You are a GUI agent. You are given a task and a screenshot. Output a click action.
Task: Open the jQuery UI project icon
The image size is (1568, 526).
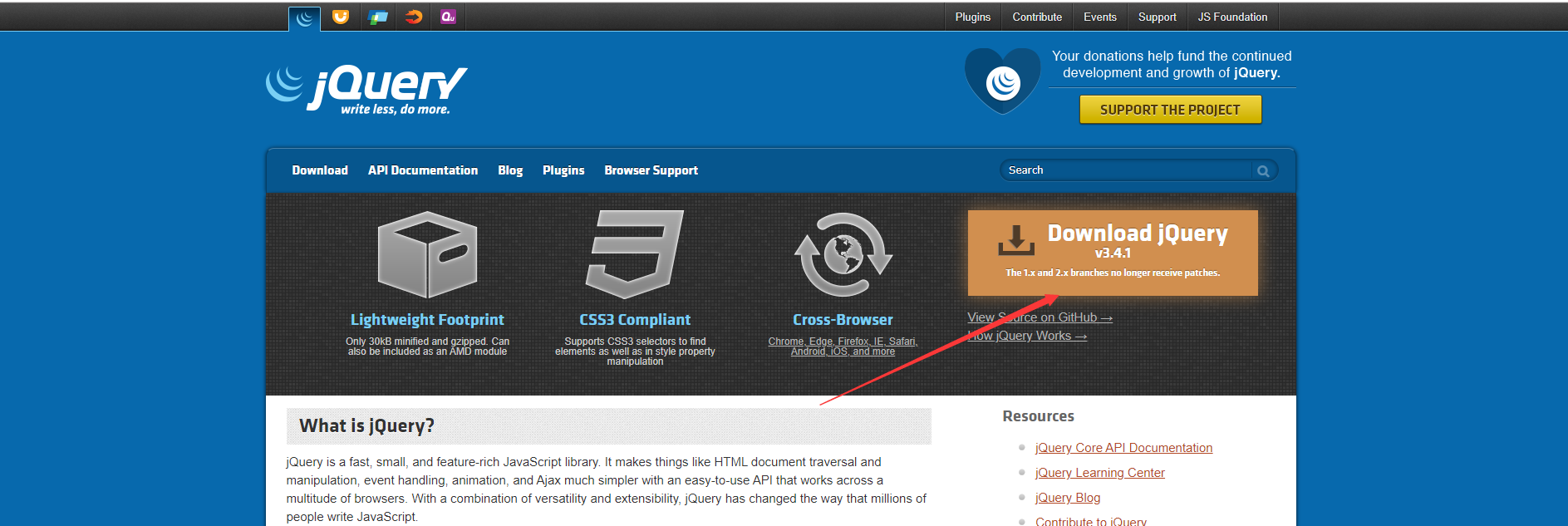click(341, 17)
